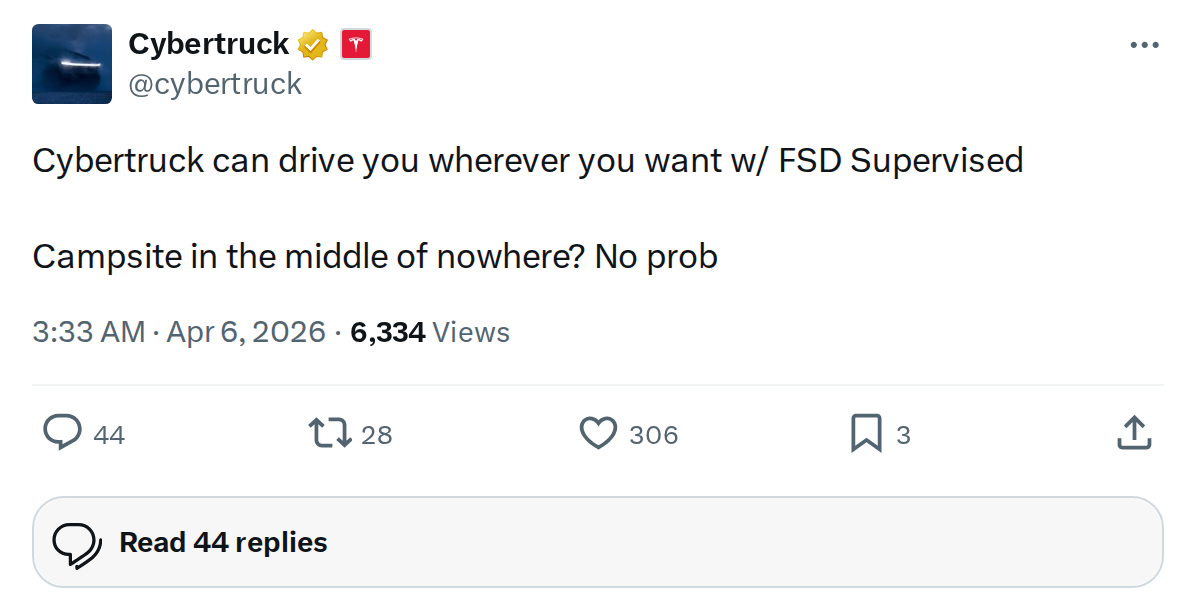Click the Cybertruck profile avatar

[72, 64]
